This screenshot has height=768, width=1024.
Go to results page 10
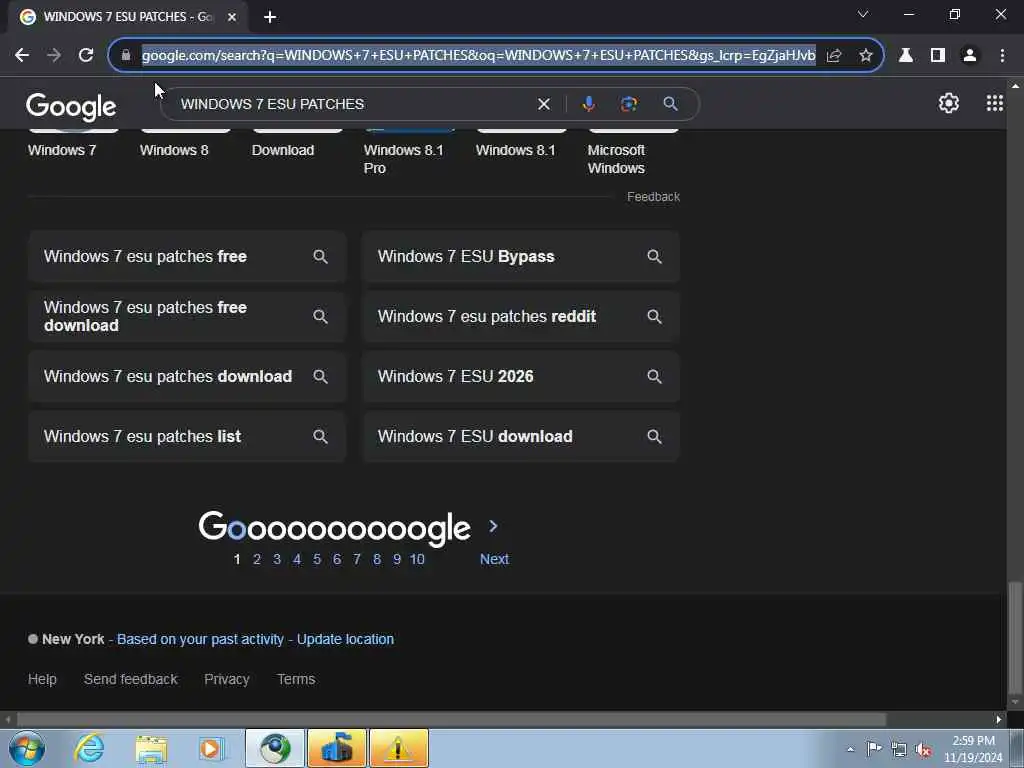(x=417, y=560)
